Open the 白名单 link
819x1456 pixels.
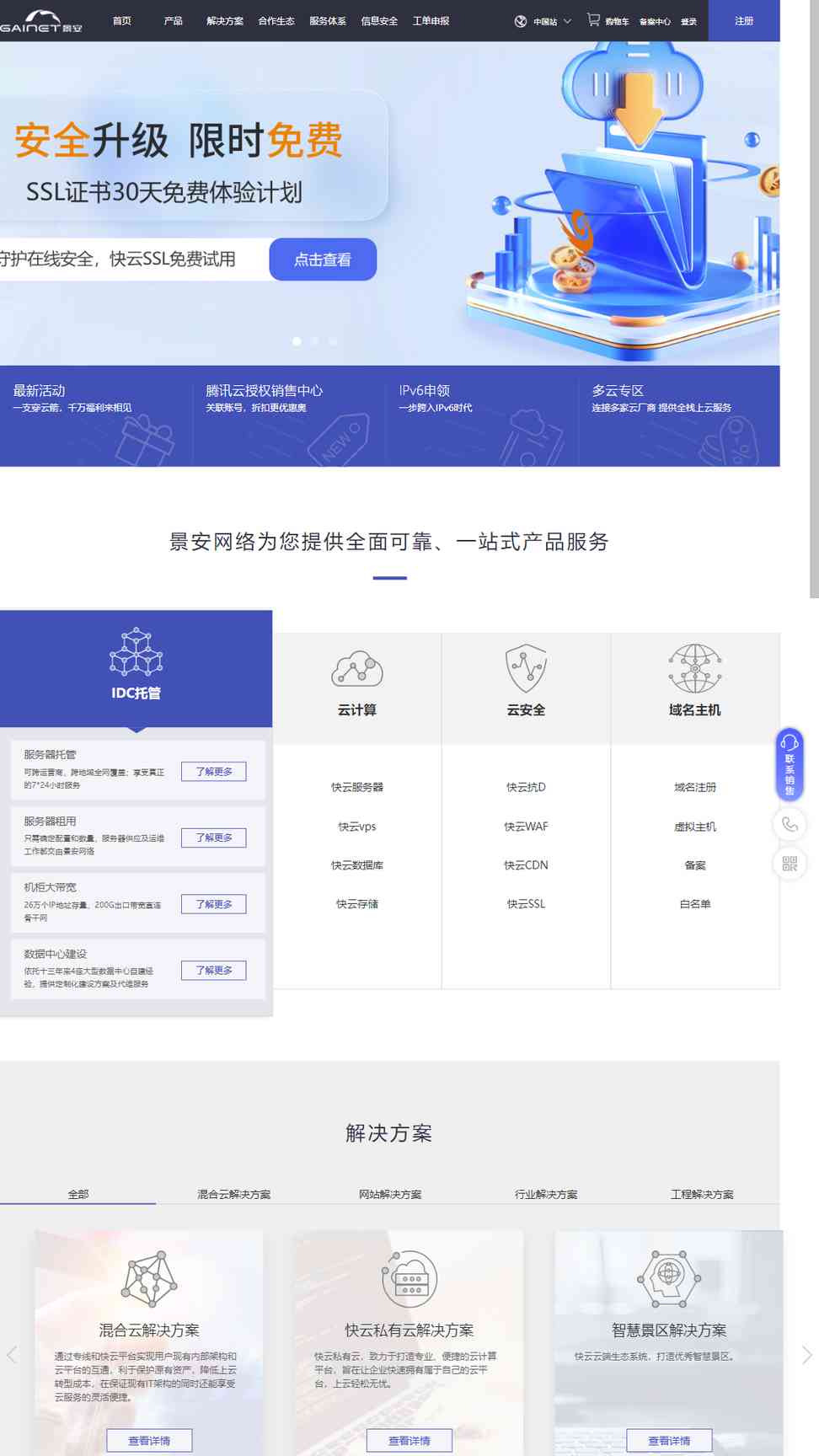pyautogui.click(x=695, y=904)
